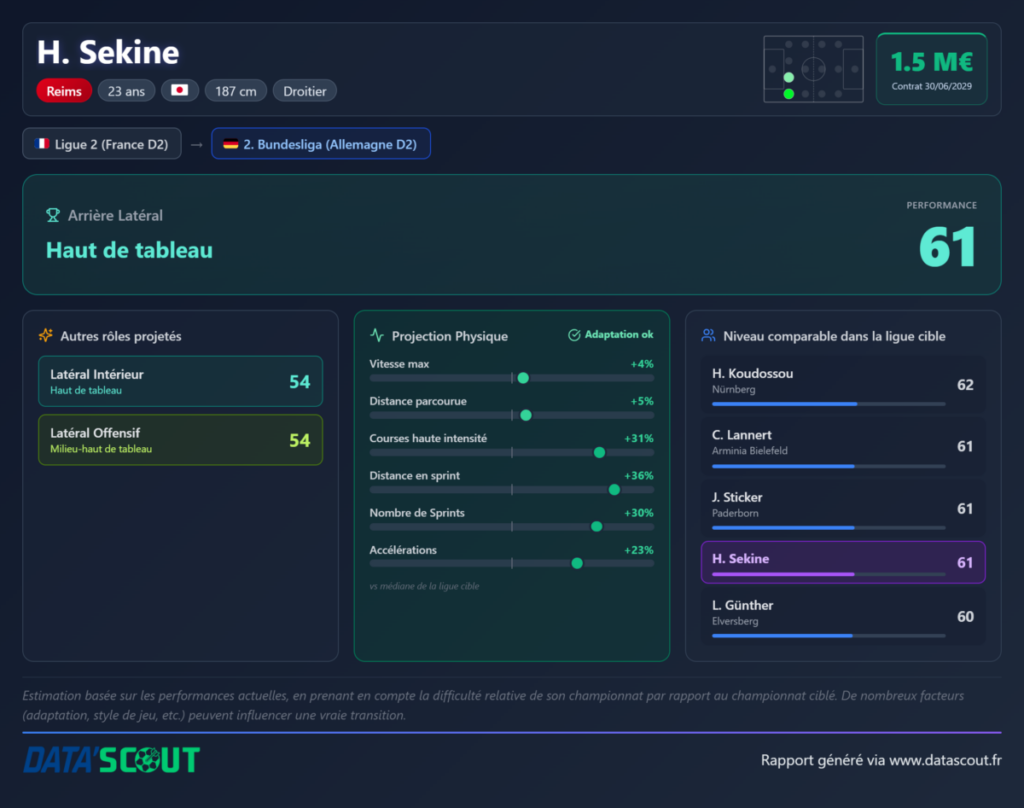
Task: Click the Accélérations slider dot
Action: pyautogui.click(x=577, y=563)
